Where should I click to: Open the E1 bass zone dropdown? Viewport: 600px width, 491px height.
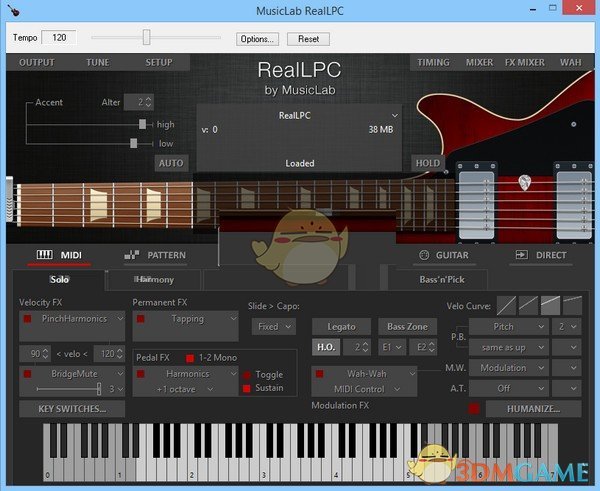(x=392, y=347)
